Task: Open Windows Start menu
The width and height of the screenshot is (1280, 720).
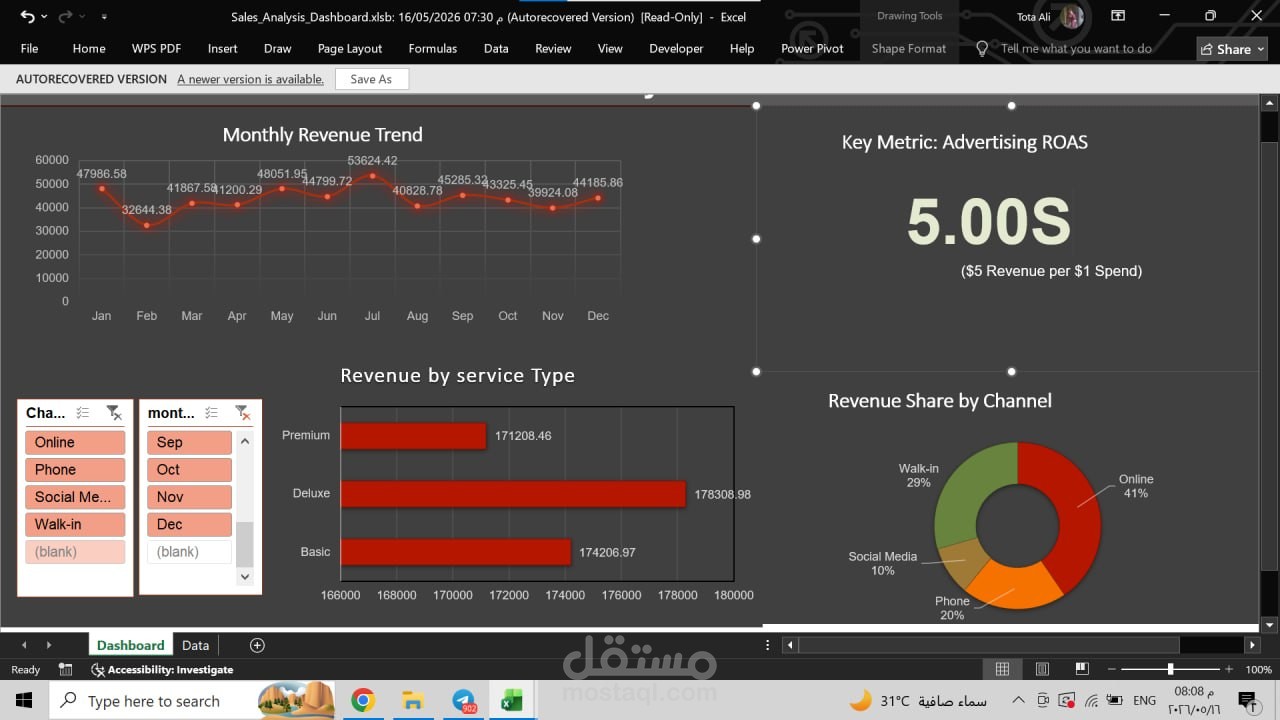Action: pos(24,700)
